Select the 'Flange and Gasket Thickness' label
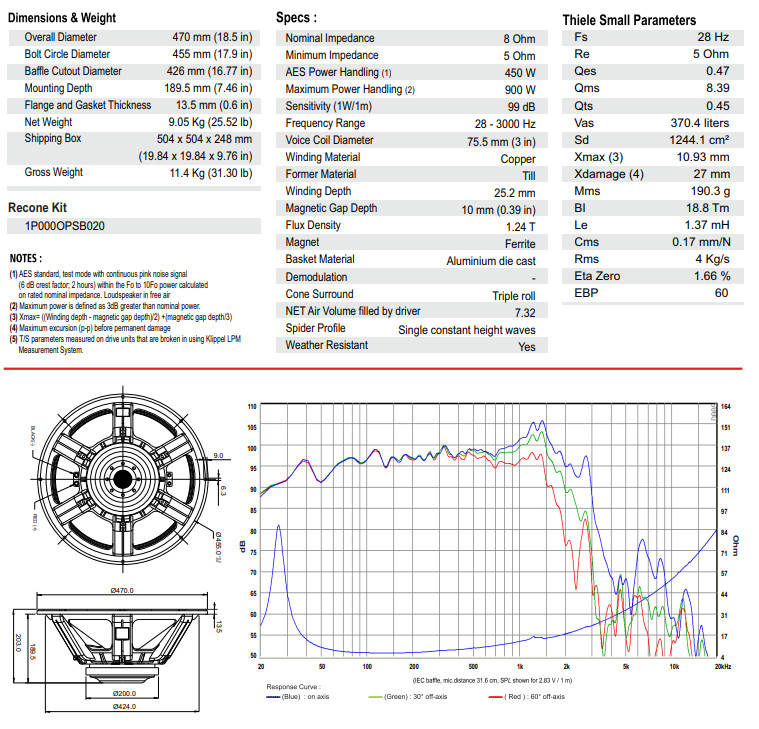This screenshot has width=759, height=729. (88, 105)
